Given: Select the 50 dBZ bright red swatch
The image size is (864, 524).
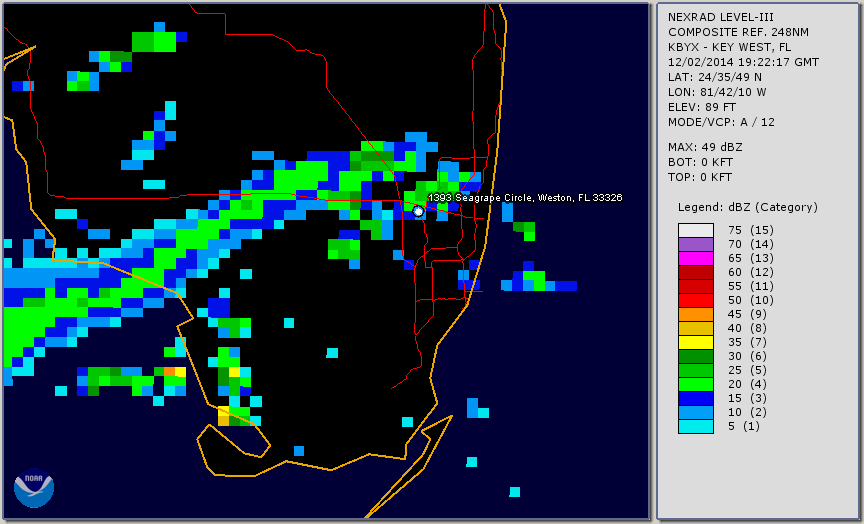Looking at the screenshot, I should click(x=695, y=300).
